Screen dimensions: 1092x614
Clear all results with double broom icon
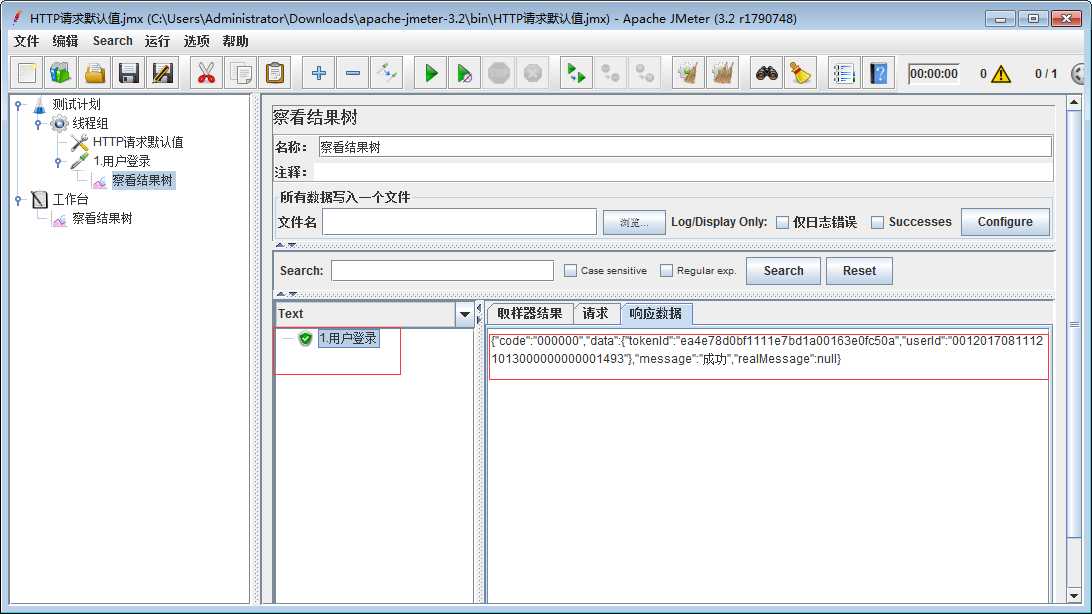point(723,73)
